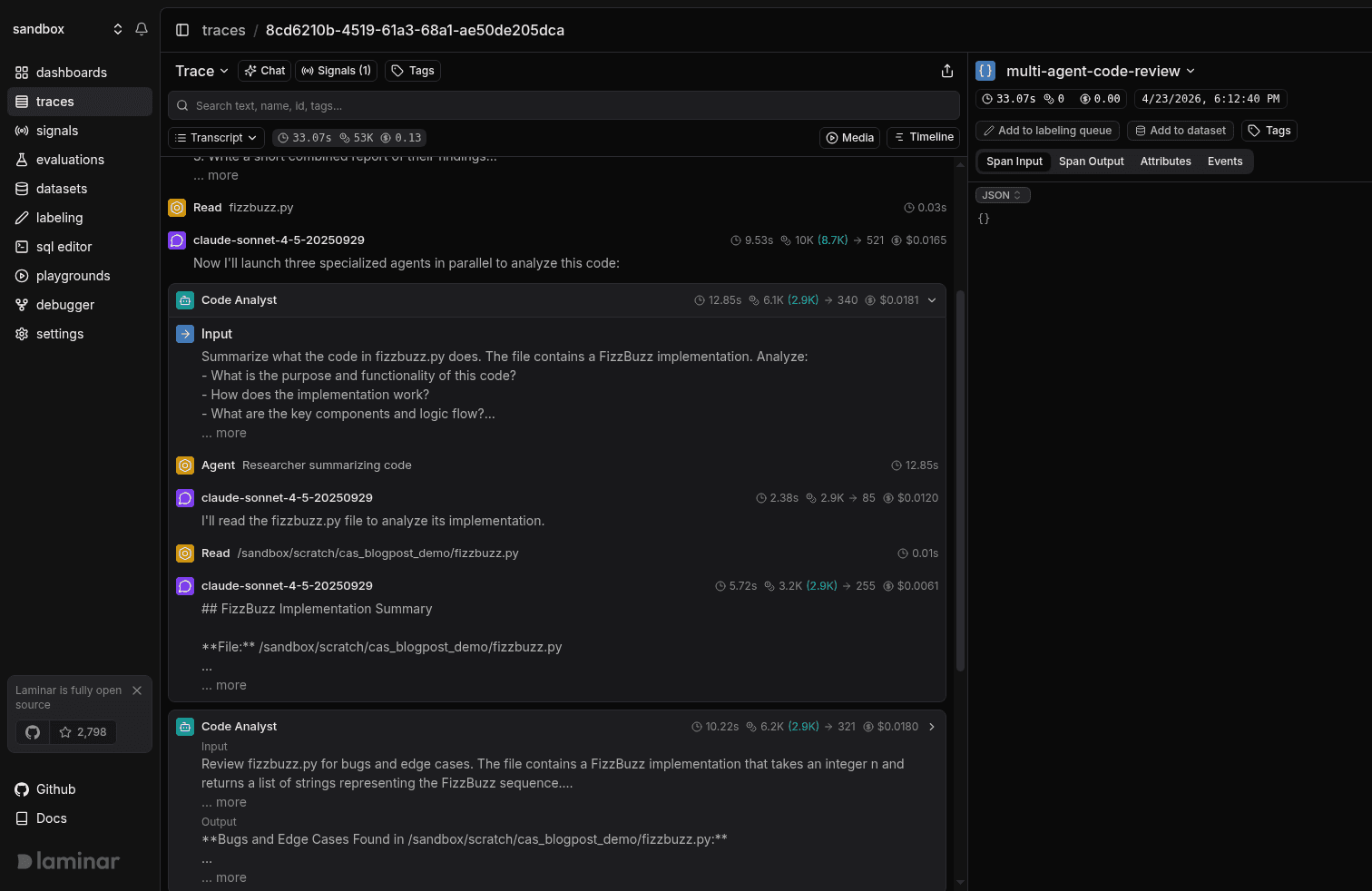The image size is (1372, 891).
Task: Toggle the Media panel
Action: pos(849,138)
